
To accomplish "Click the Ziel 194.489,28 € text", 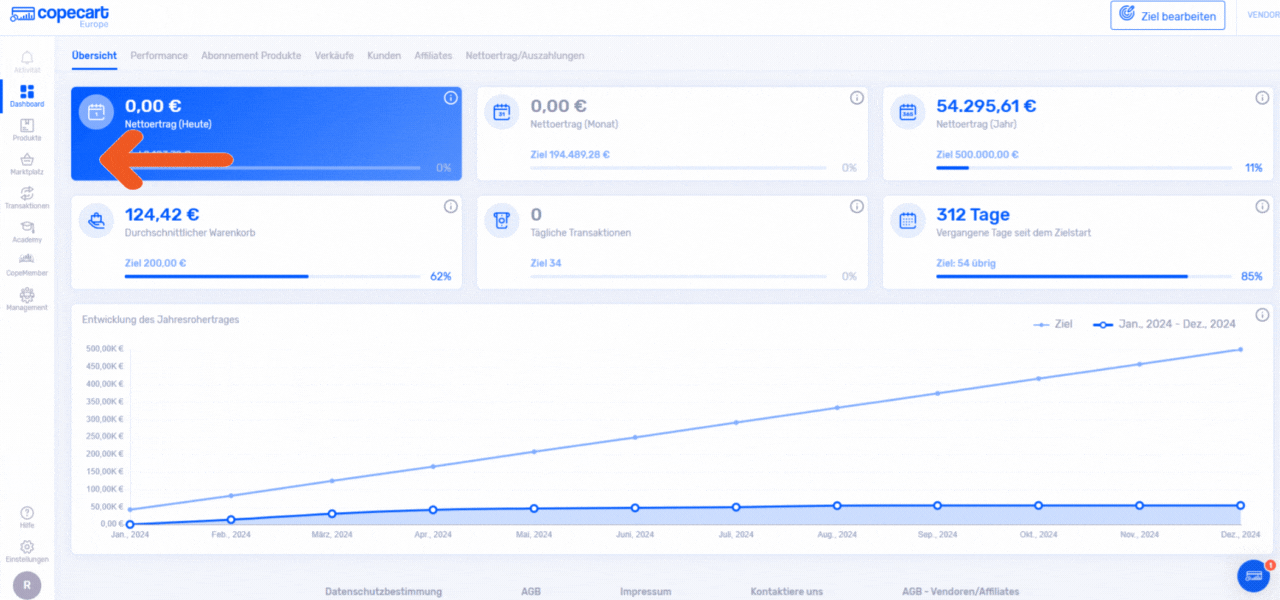I will pos(570,155).
